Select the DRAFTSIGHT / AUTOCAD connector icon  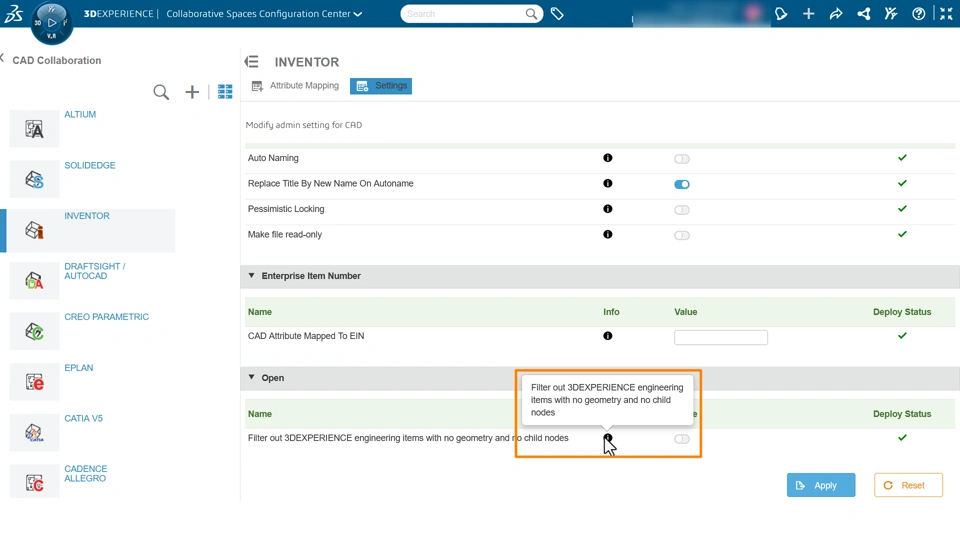[34, 280]
